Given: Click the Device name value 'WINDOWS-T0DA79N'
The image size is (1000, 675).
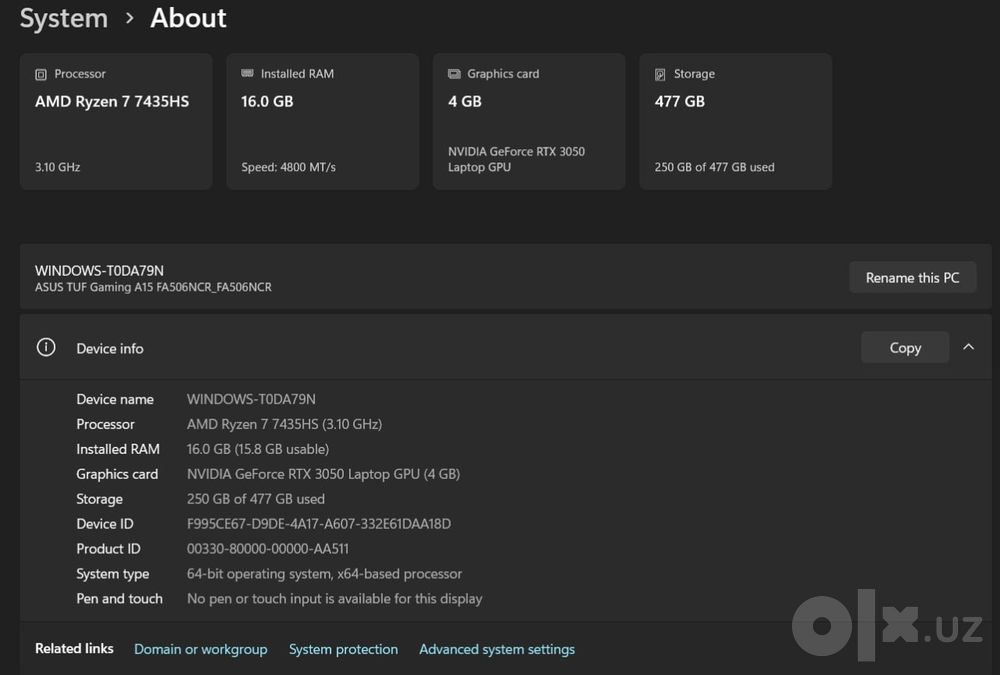Looking at the screenshot, I should 251,399.
